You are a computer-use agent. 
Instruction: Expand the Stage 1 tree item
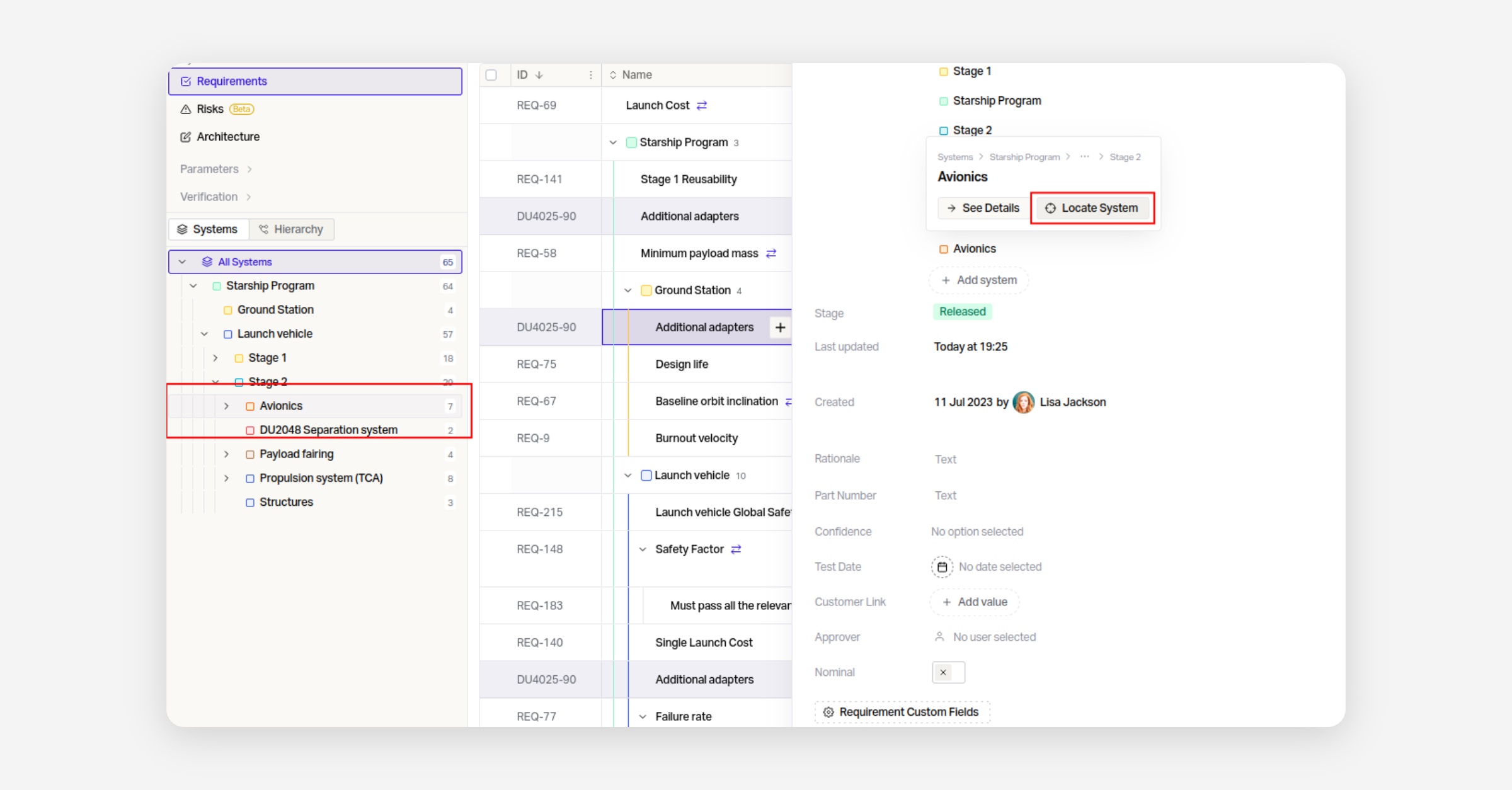point(215,358)
